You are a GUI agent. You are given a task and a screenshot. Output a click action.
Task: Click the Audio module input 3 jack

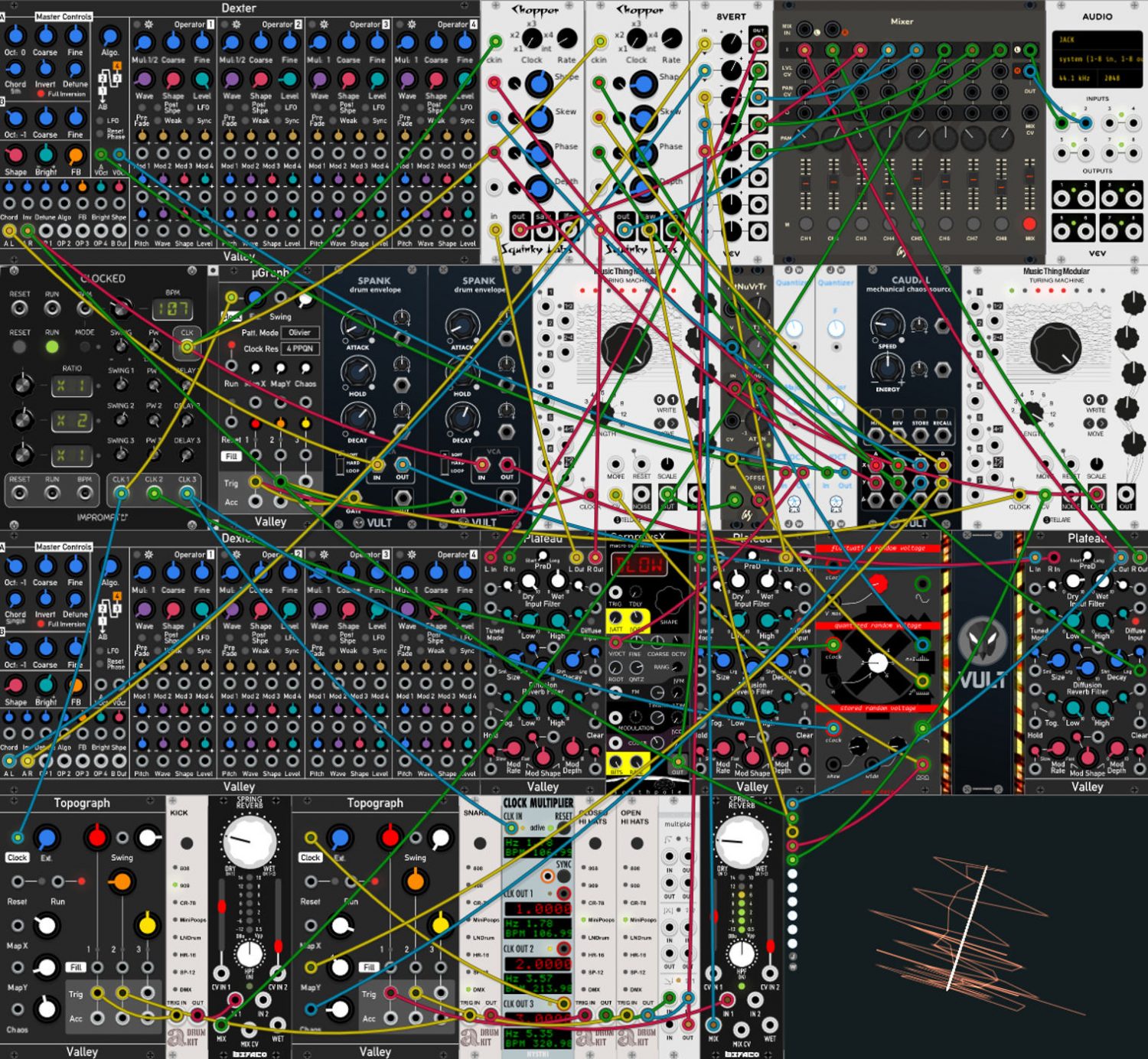pyautogui.click(x=1110, y=123)
